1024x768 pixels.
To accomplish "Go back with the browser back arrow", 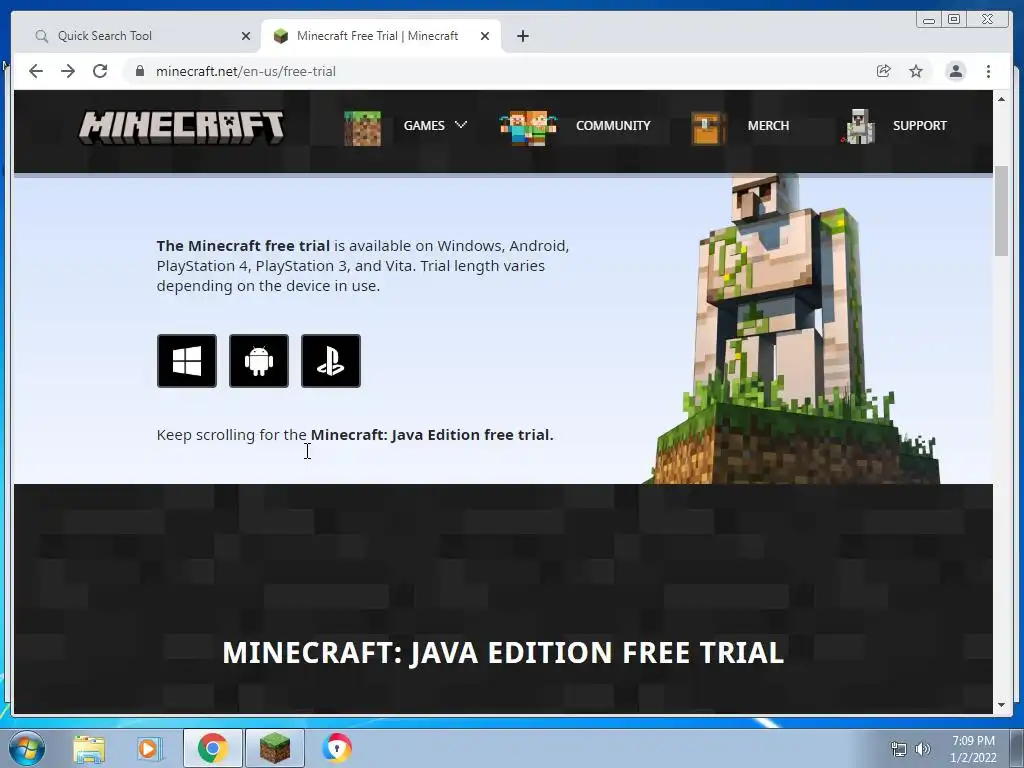I will point(36,71).
